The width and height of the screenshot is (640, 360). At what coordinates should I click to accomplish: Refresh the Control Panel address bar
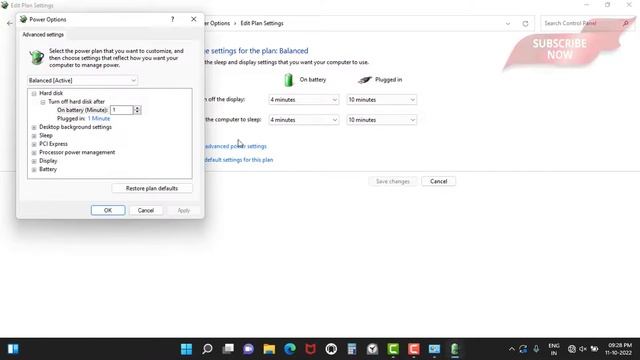(525, 24)
